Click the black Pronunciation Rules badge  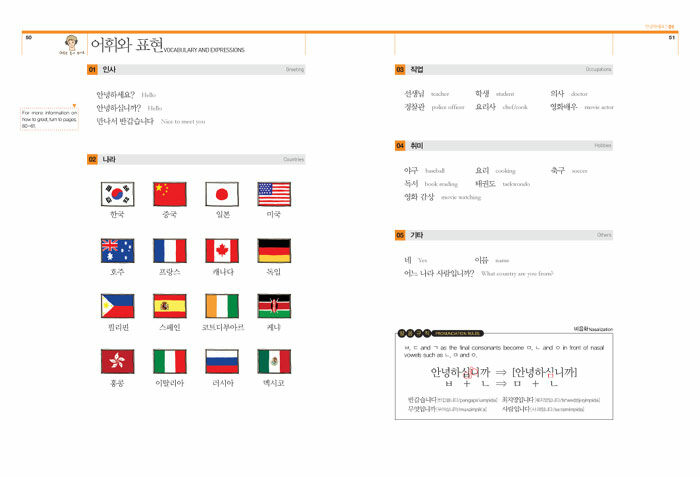click(x=441, y=333)
